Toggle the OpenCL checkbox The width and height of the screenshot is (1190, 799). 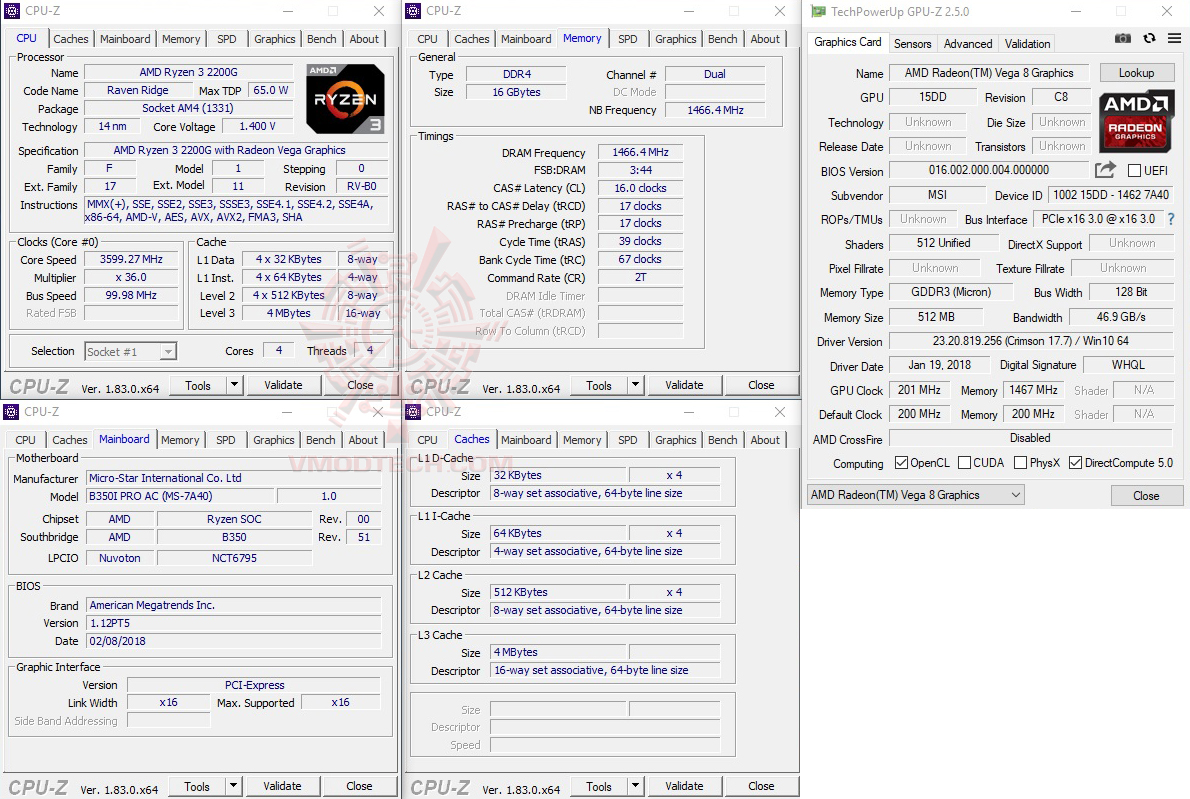tap(902, 463)
